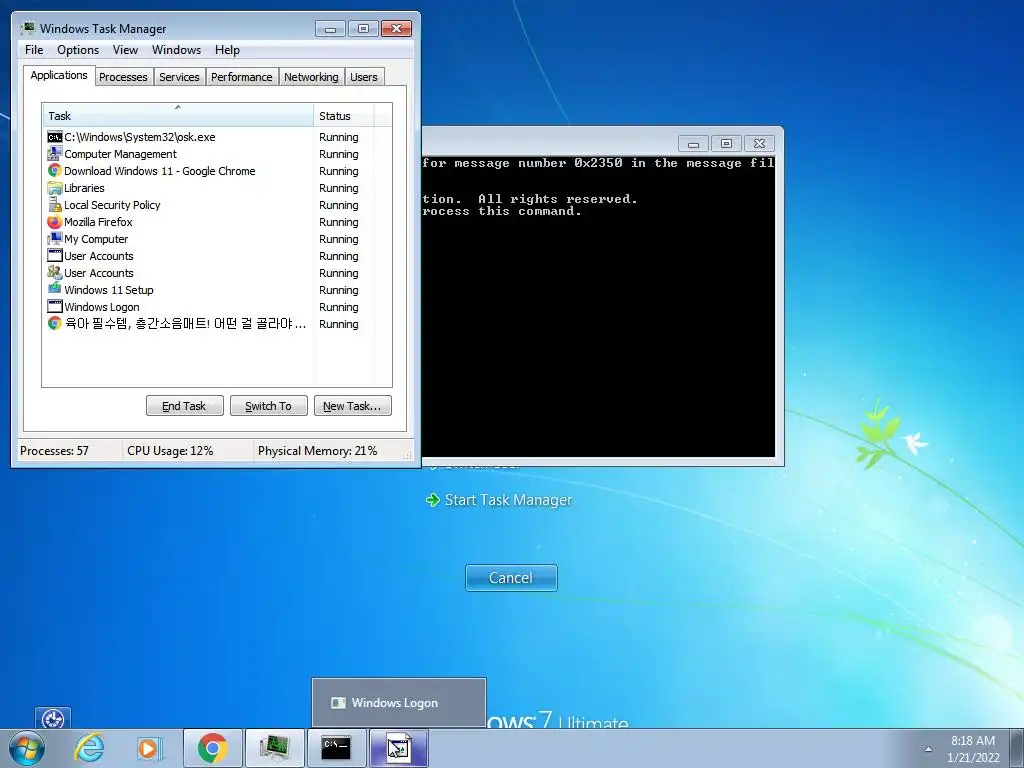Switch to the Processes tab

pos(123,77)
